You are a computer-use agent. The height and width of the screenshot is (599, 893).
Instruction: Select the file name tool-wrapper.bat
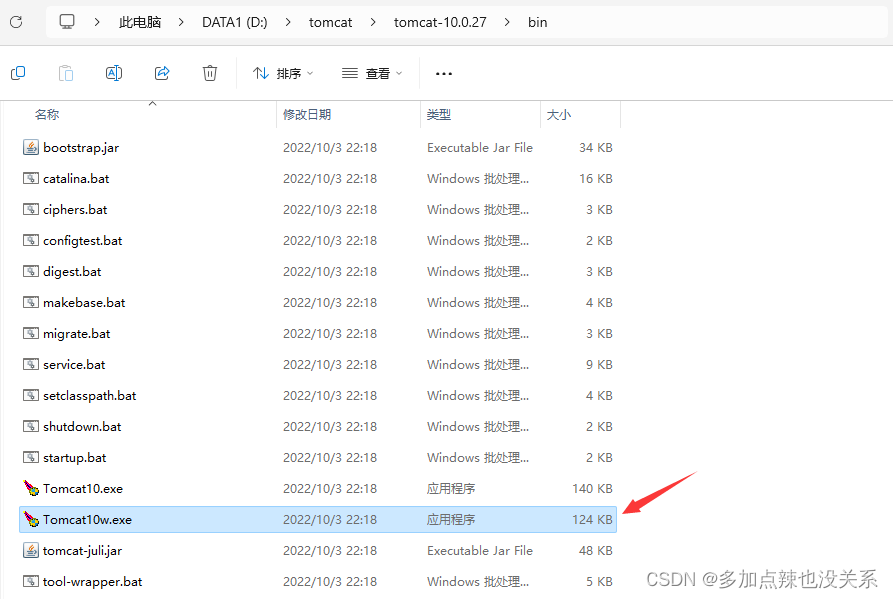(x=93, y=581)
